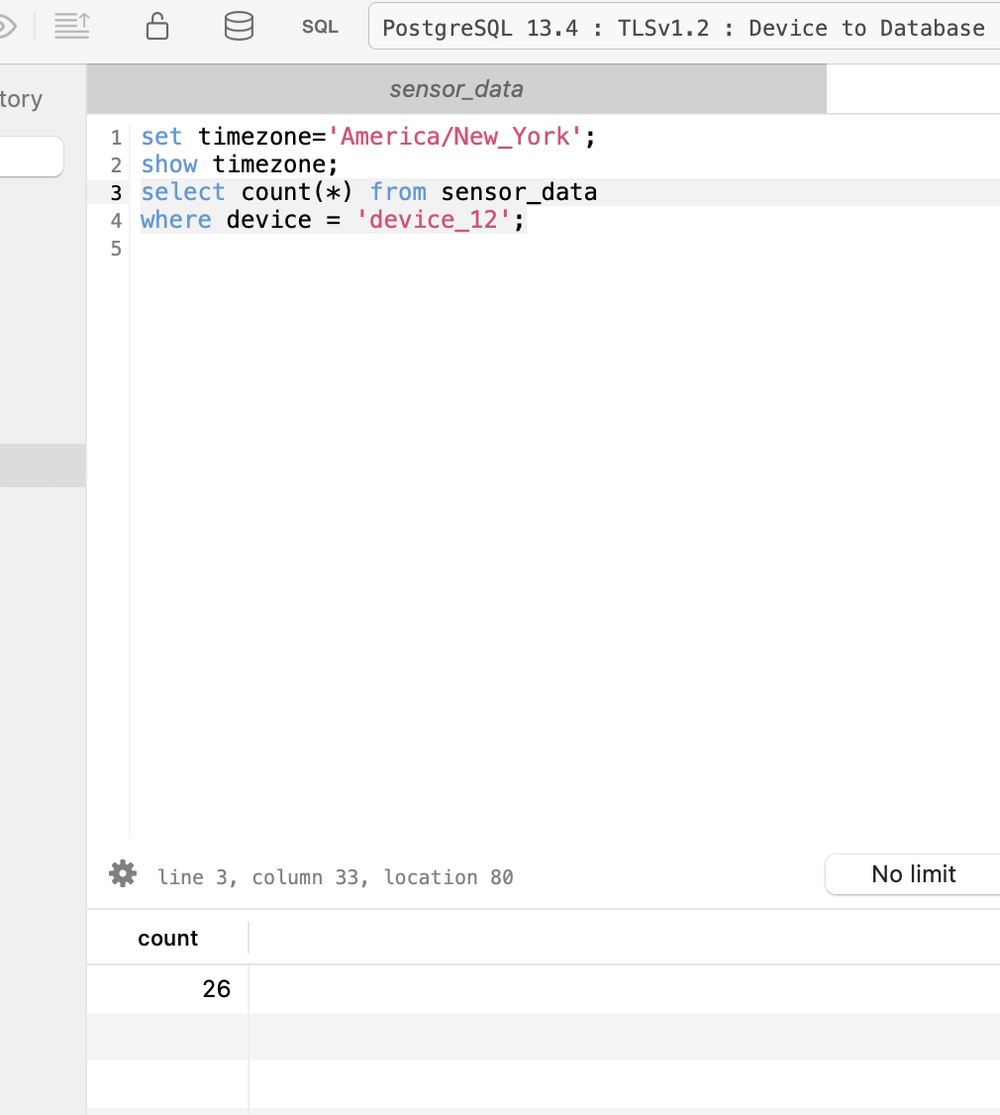Click line number 5 in gutter
Image resolution: width=1000 pixels, height=1115 pixels.
coord(116,248)
